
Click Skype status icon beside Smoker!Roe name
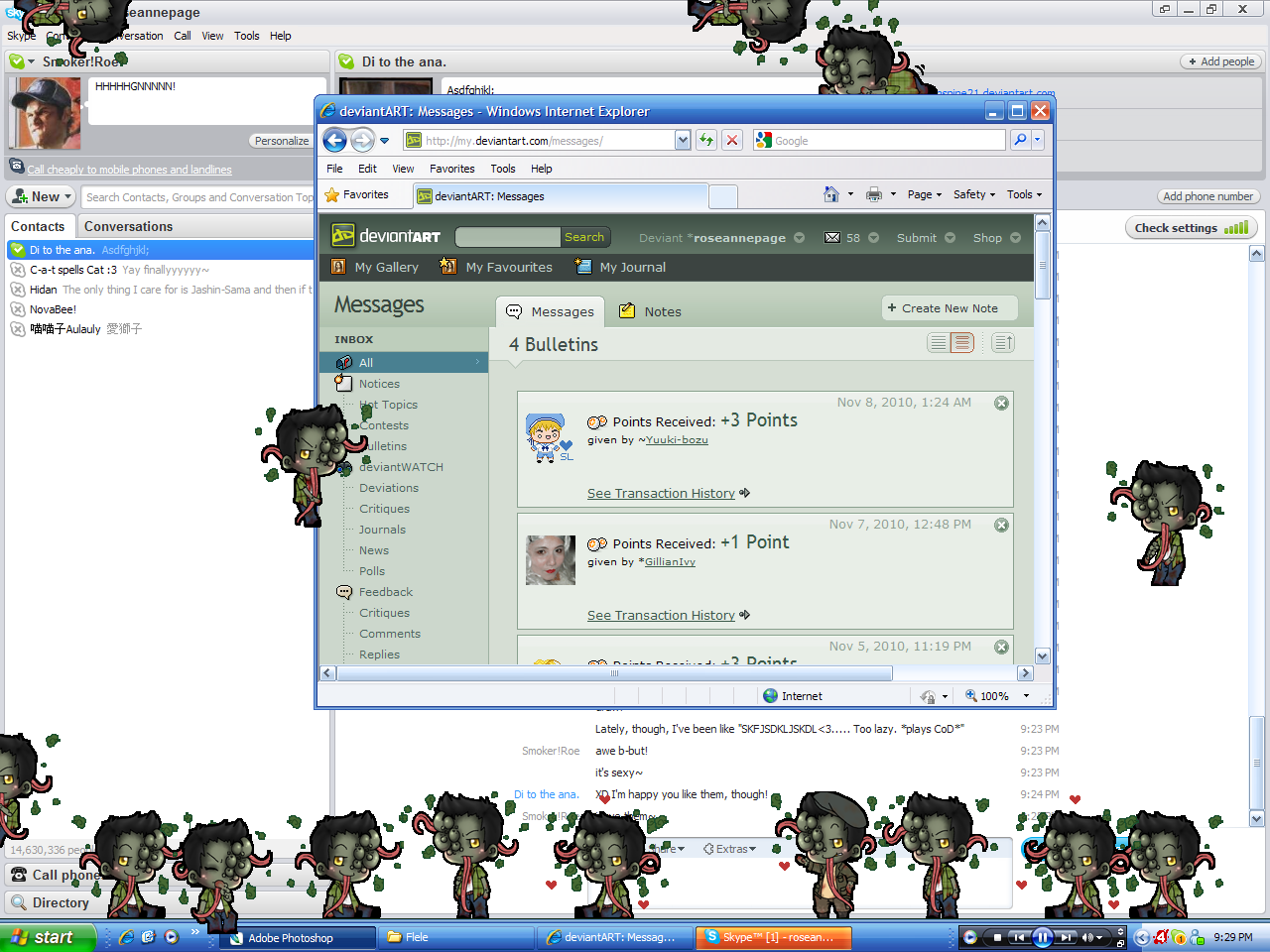click(17, 61)
